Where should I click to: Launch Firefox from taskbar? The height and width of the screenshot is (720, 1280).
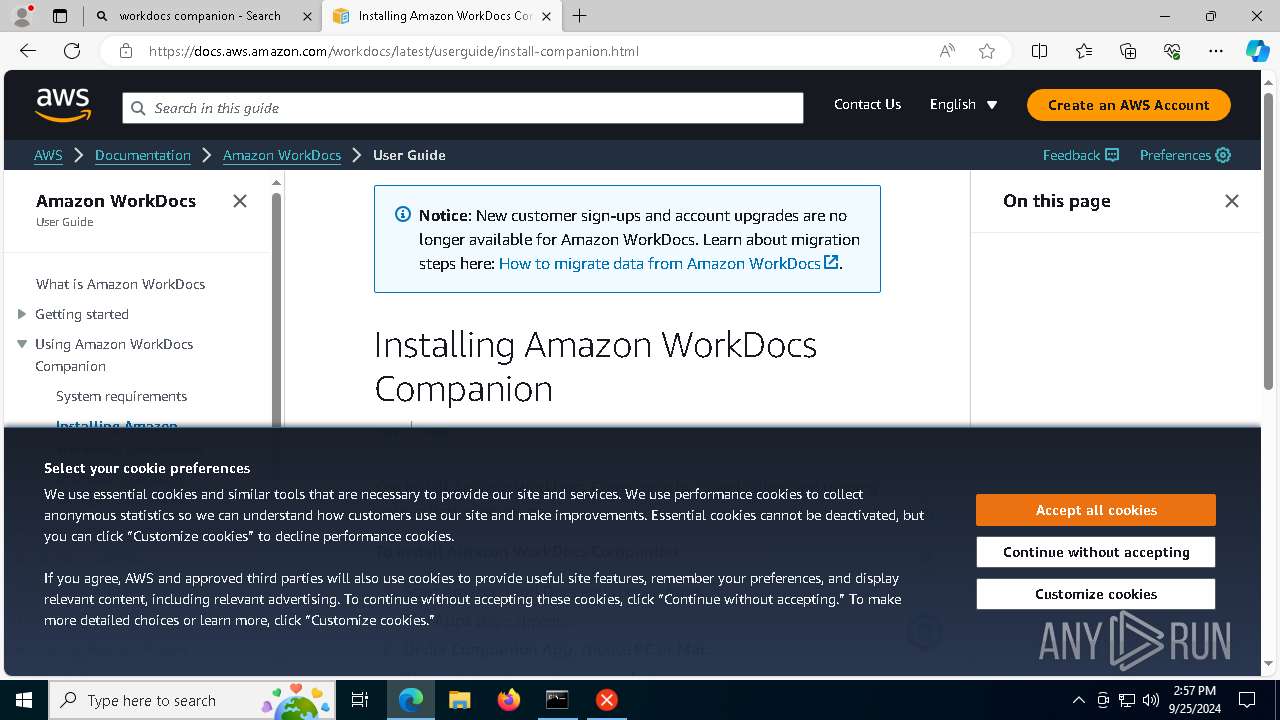point(509,700)
